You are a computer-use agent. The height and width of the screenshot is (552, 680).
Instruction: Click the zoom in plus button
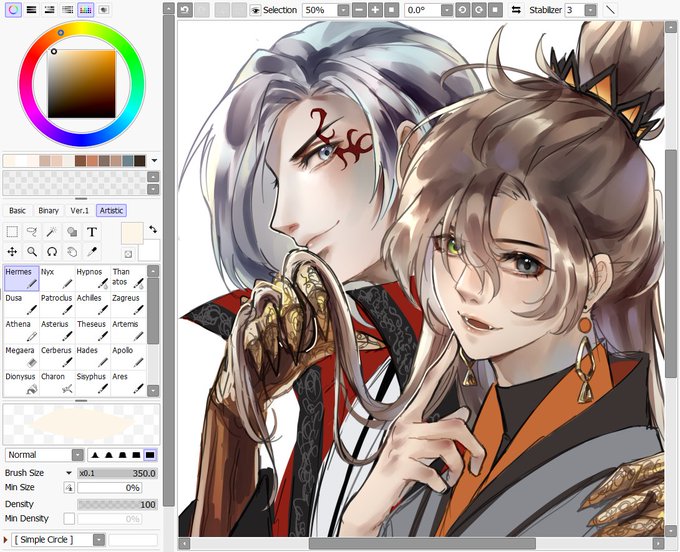(x=375, y=10)
